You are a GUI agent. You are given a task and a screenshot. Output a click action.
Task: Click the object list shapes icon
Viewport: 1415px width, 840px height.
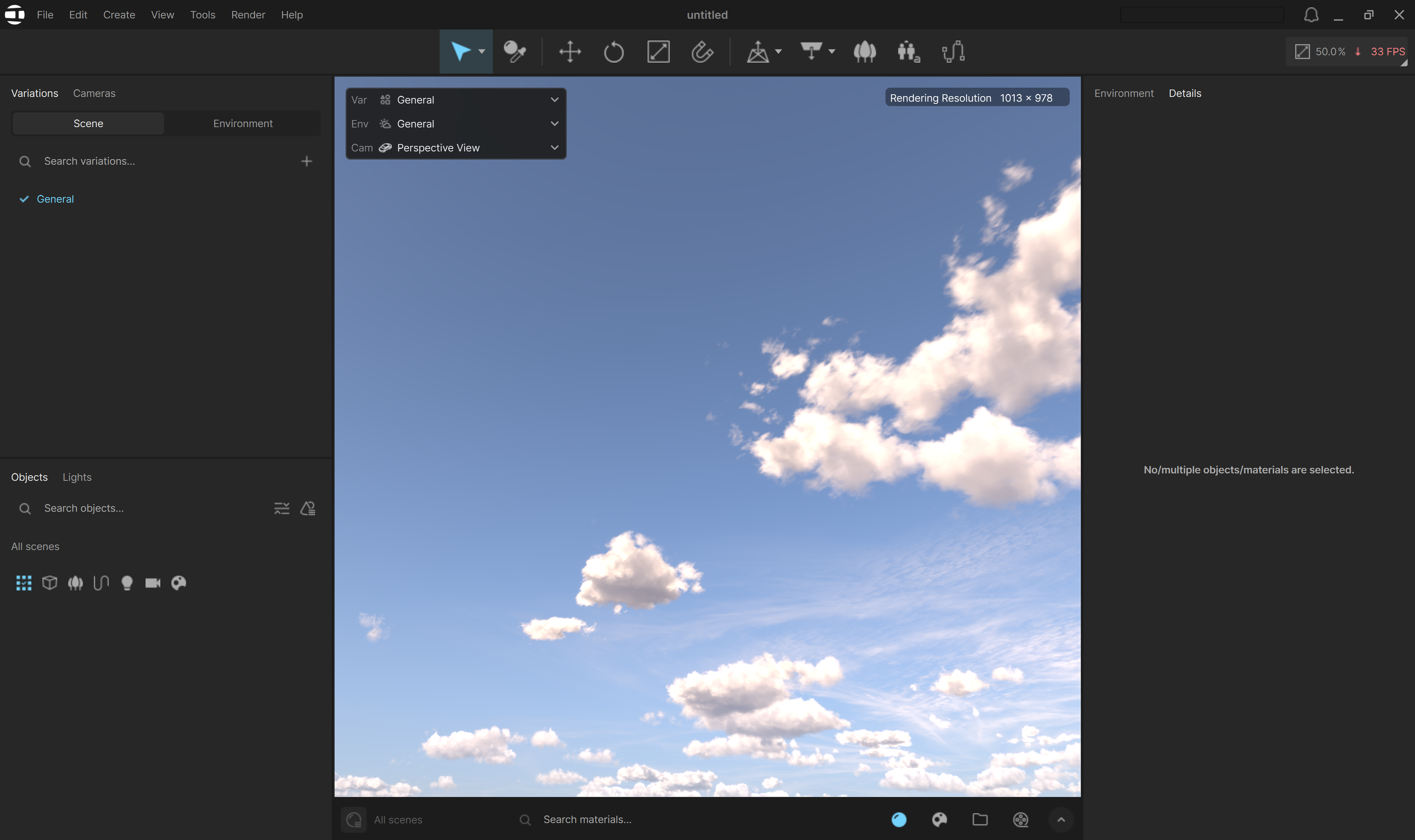point(308,508)
